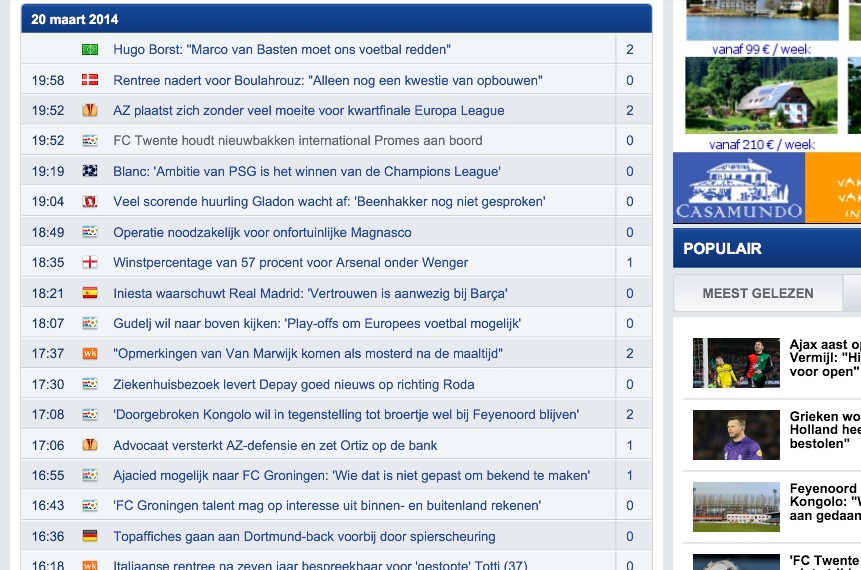861x570 pixels.
Task: Open the 'FC Twente houdt nieuwbakken international Promes' article
Action: 298,141
